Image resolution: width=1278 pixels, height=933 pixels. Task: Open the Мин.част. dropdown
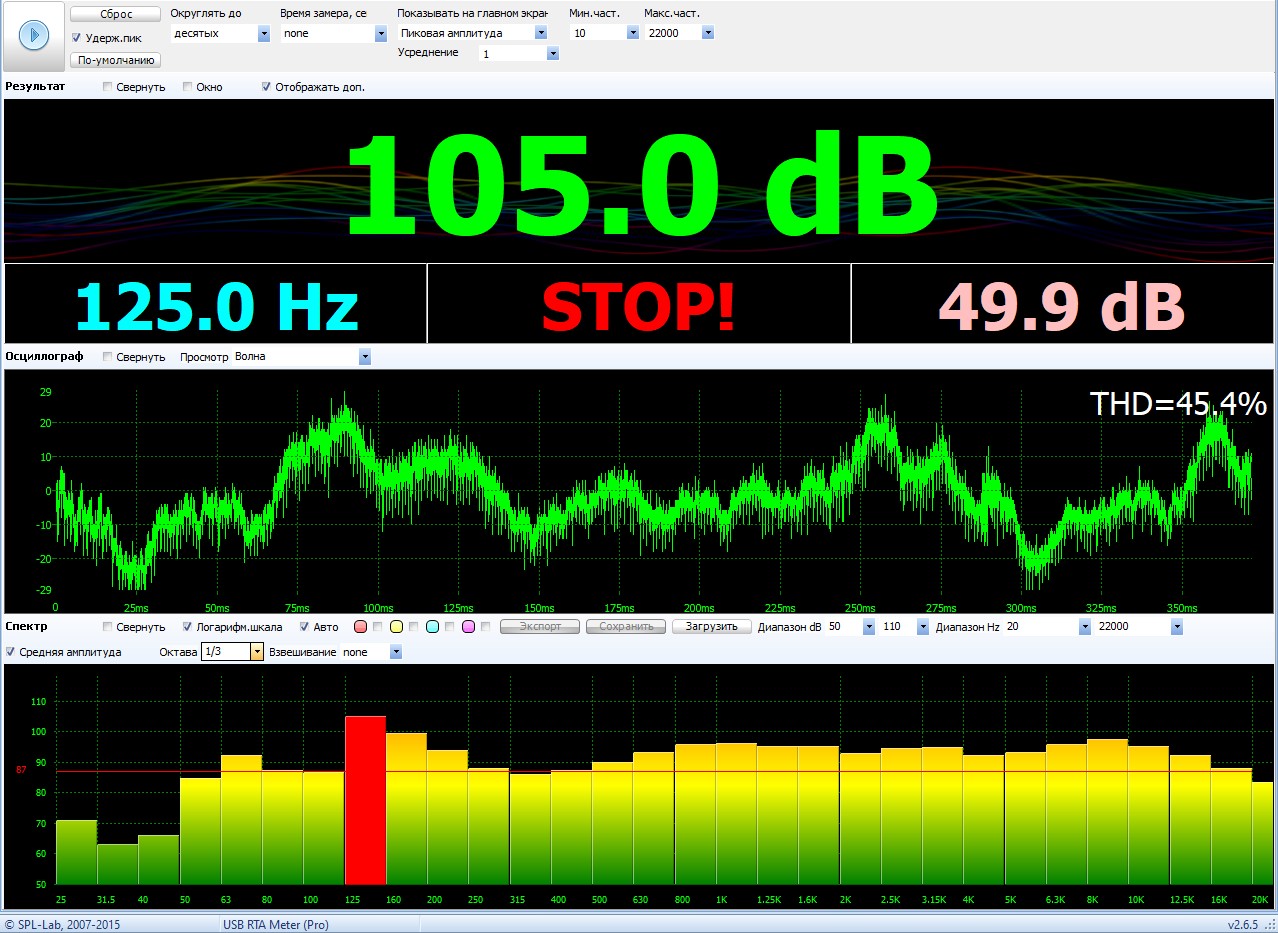coord(632,33)
